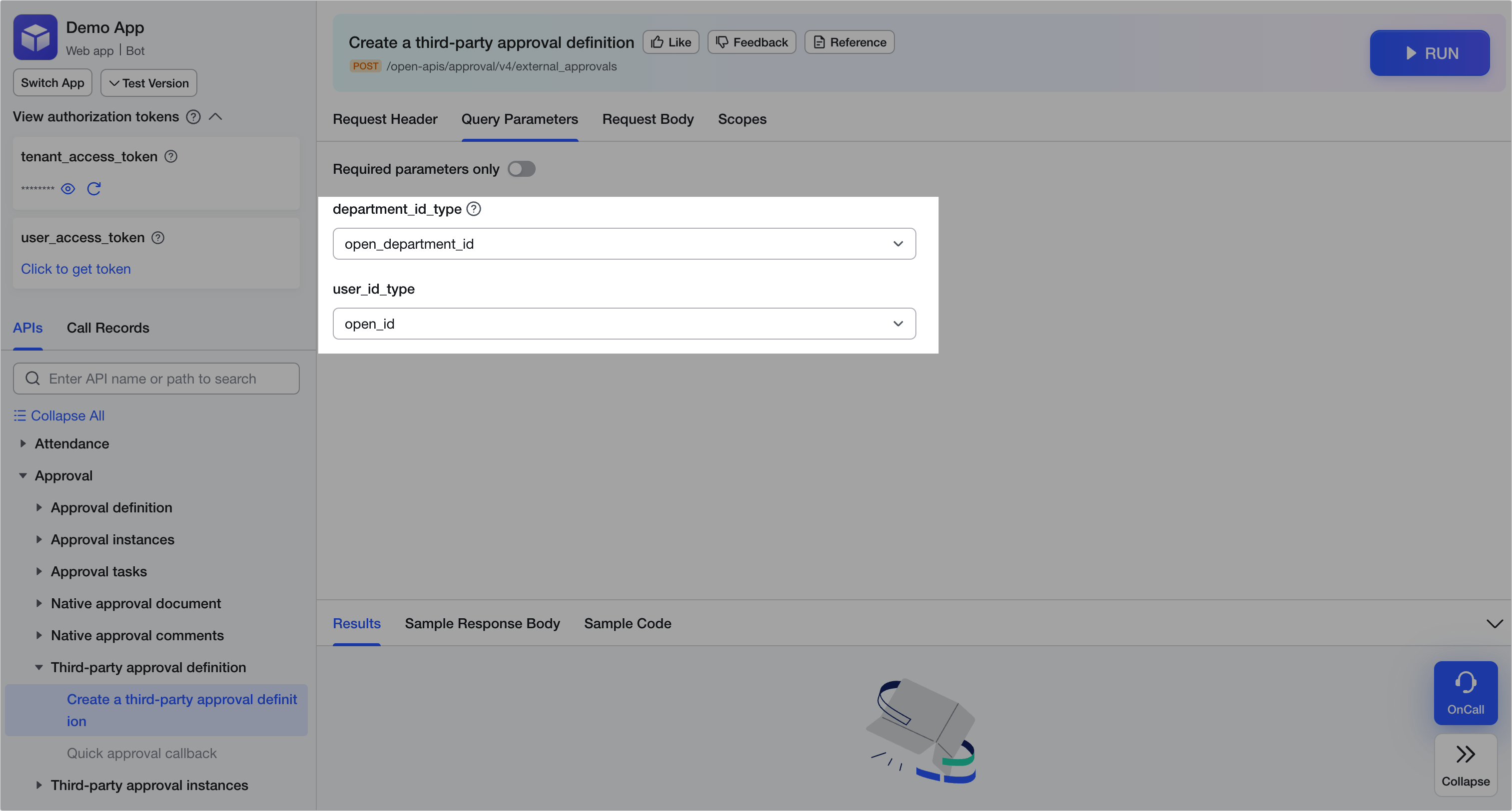Open the user_id_type dropdown
Image resolution: width=1512 pixels, height=811 pixels.
click(x=624, y=323)
